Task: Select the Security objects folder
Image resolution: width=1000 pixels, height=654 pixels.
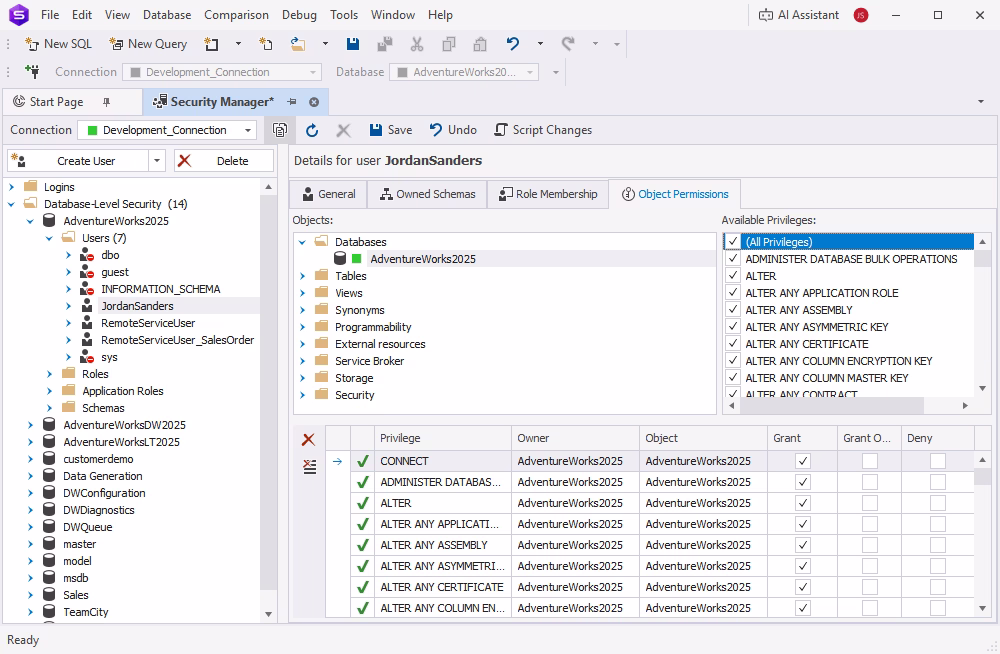Action: point(355,395)
